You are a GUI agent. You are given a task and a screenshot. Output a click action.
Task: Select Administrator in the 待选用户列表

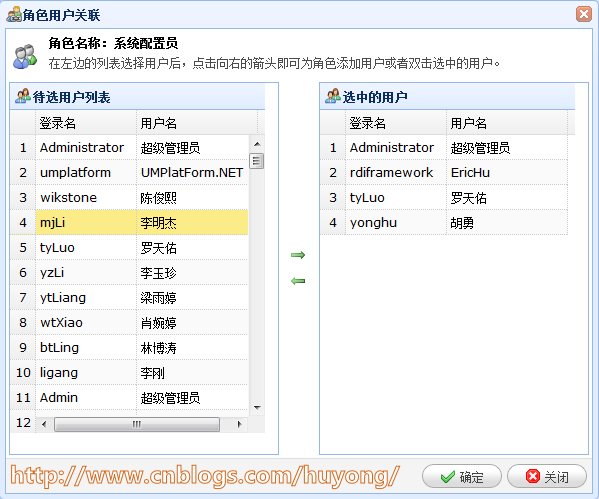[x=130, y=147]
